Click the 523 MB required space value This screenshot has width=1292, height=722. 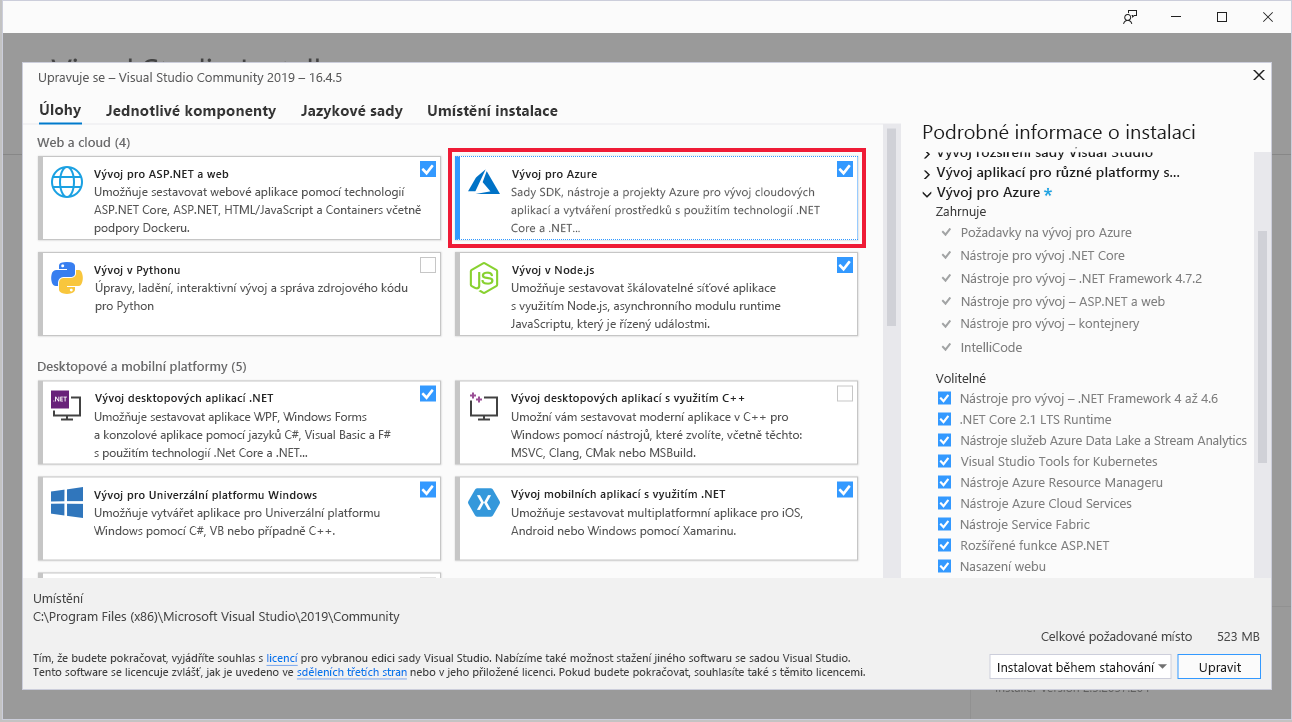click(x=1238, y=636)
